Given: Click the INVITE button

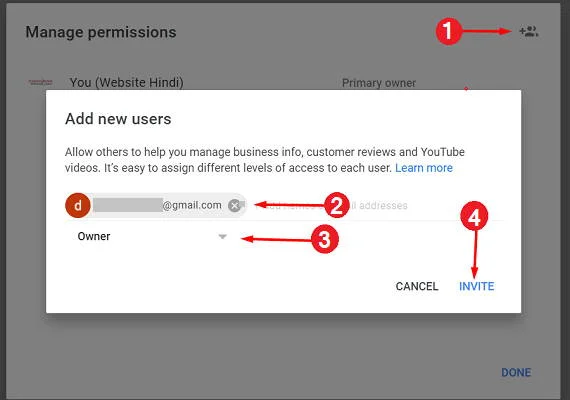Looking at the screenshot, I should tap(476, 286).
